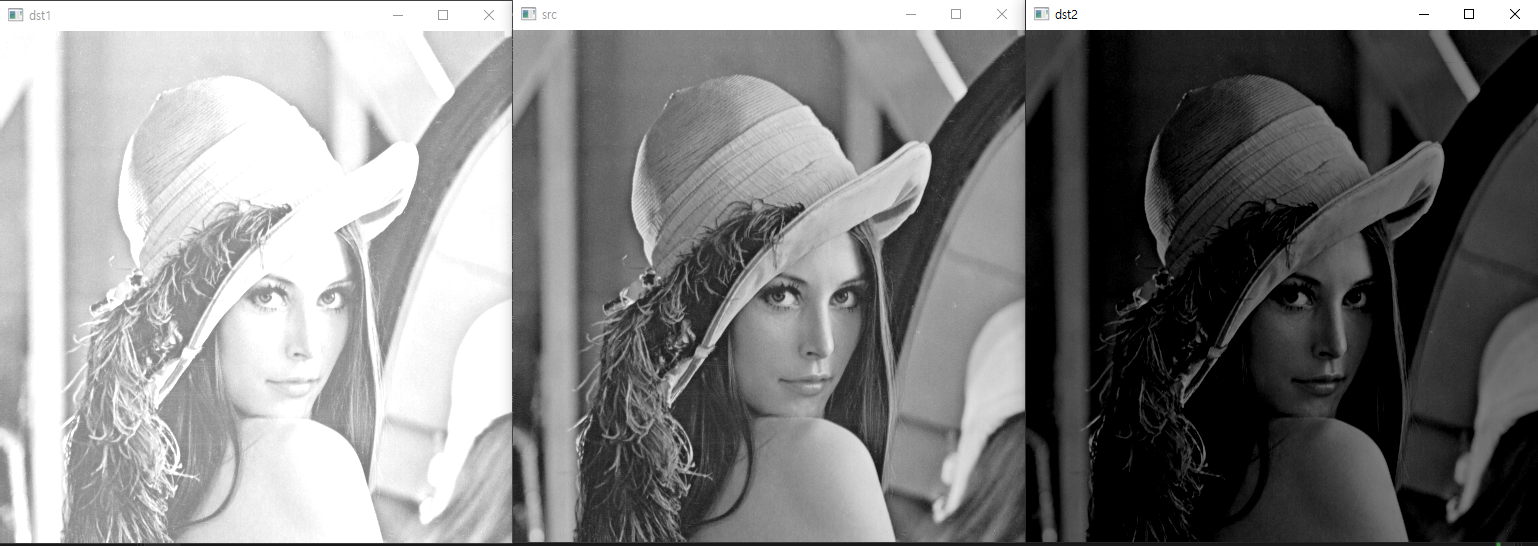Viewport: 1538px width, 546px height.
Task: Minimize the dst1 window
Action: point(398,15)
